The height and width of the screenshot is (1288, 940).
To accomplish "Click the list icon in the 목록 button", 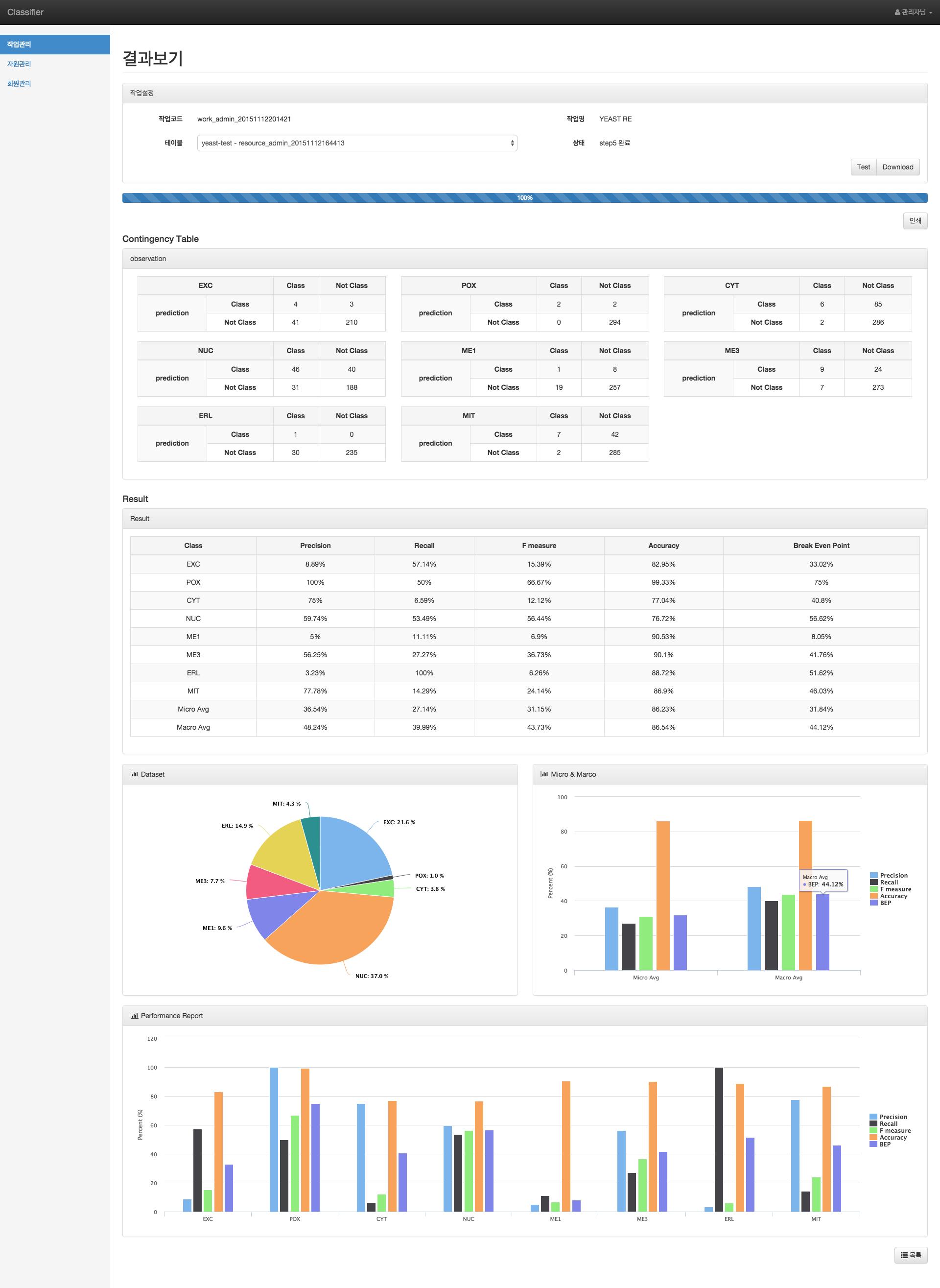I will pos(904,1254).
